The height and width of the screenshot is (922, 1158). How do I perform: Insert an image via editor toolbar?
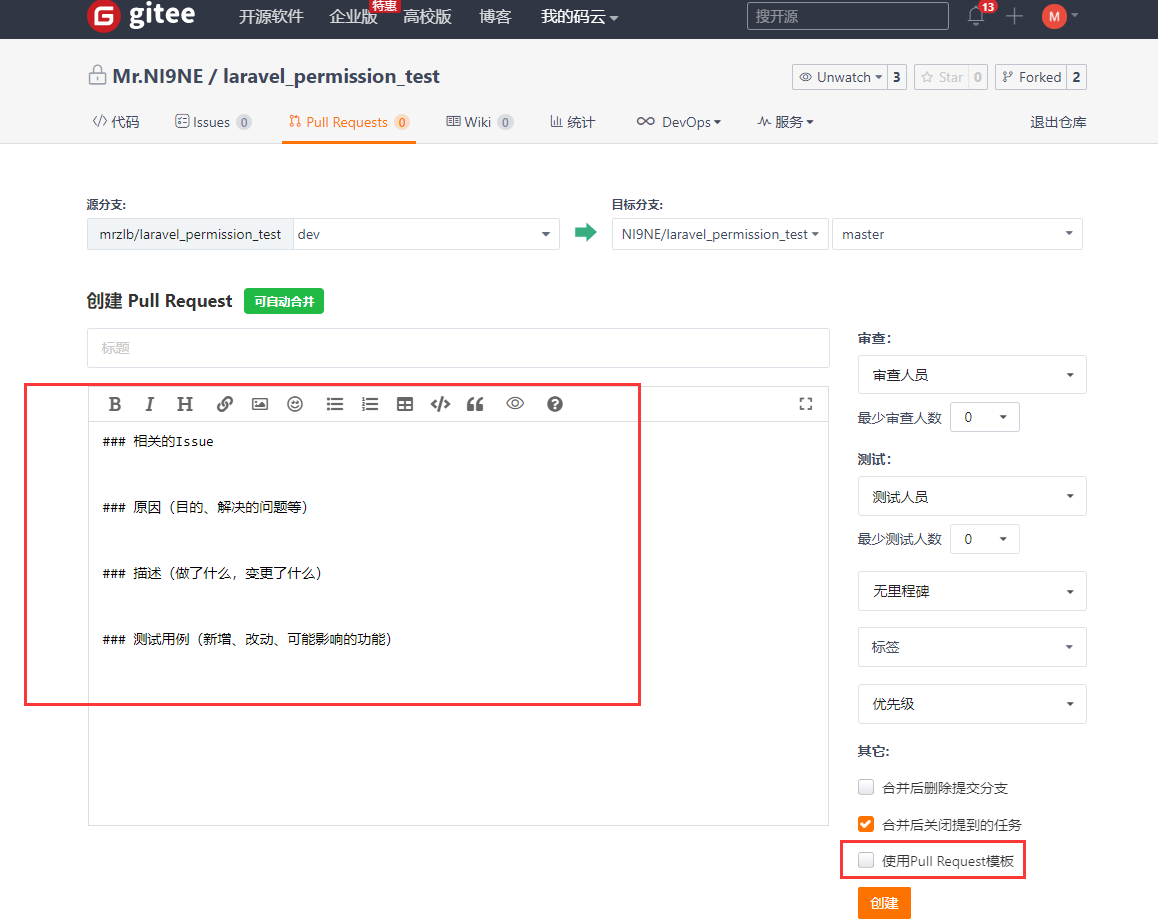point(260,404)
